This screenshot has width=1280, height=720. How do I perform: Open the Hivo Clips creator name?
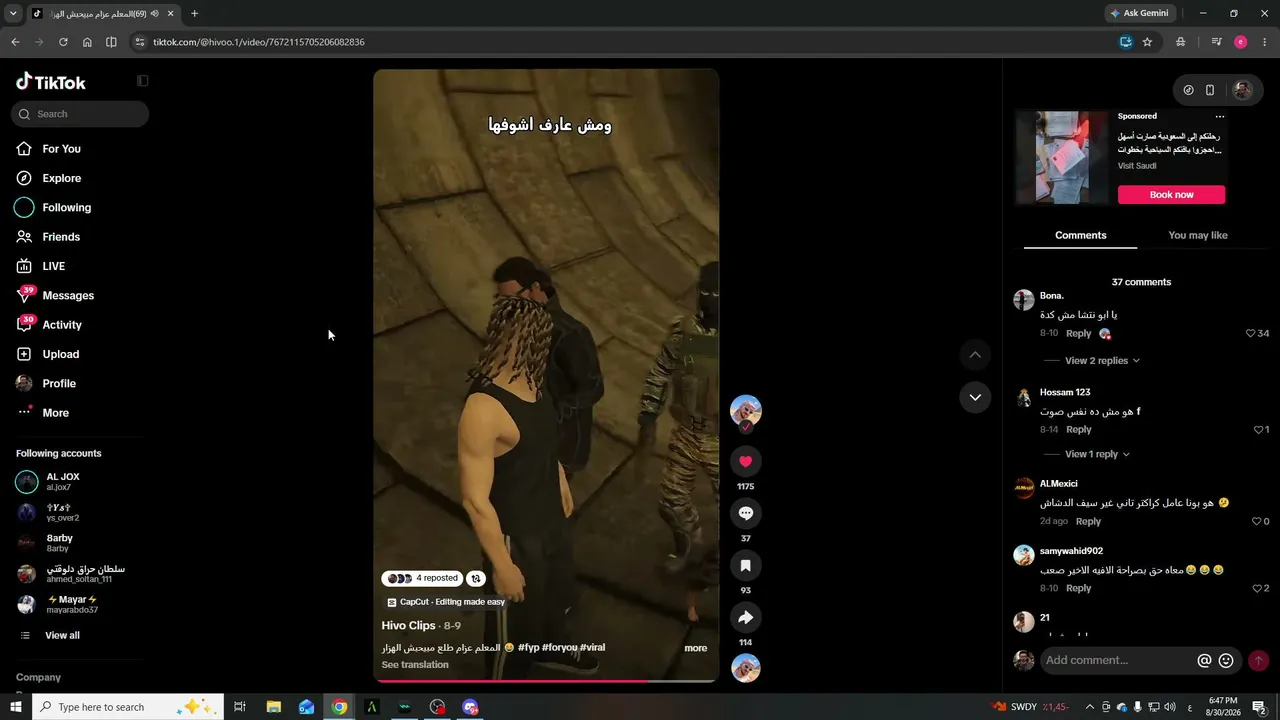(408, 626)
